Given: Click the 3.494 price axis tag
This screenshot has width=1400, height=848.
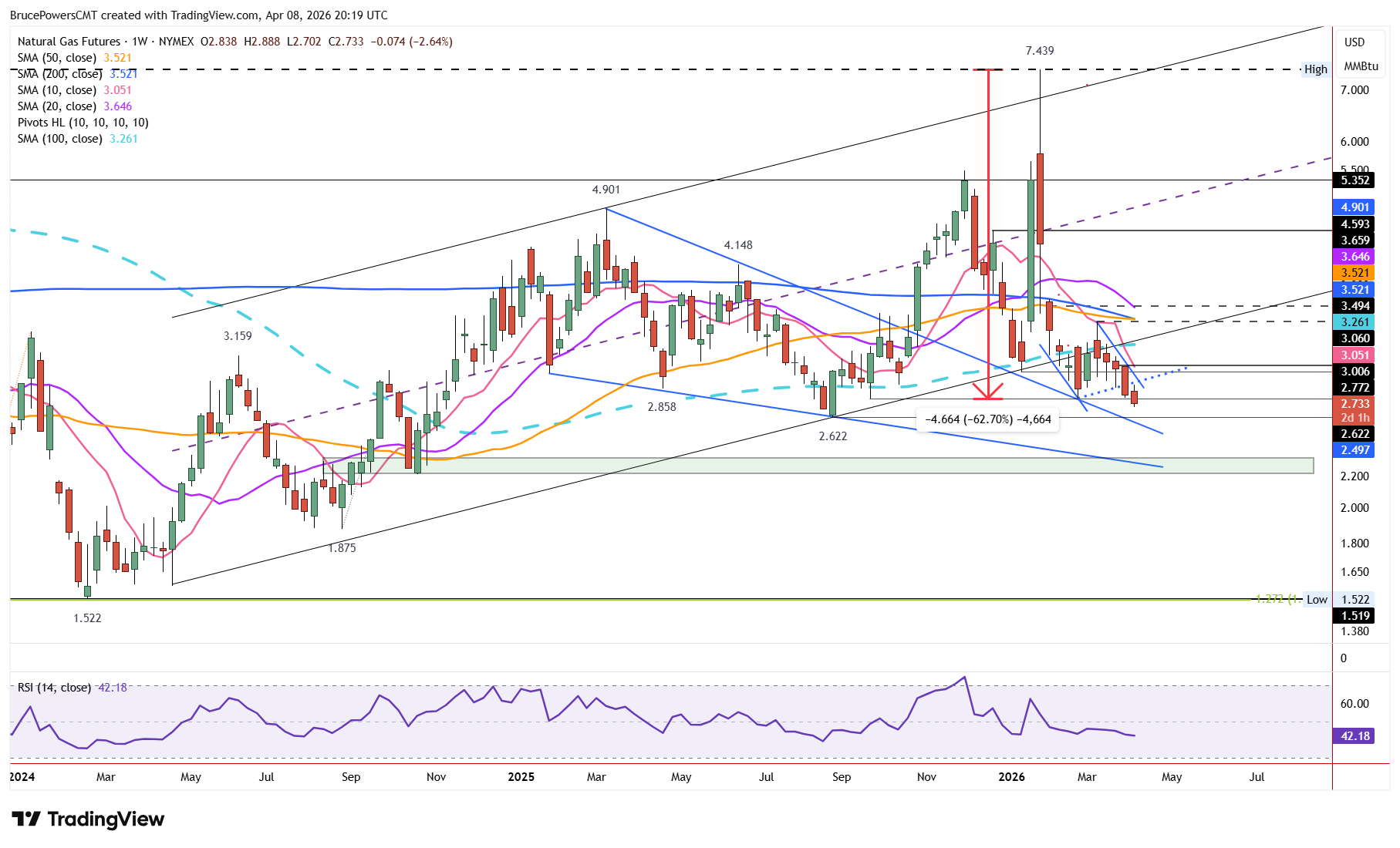Looking at the screenshot, I should 1355,306.
